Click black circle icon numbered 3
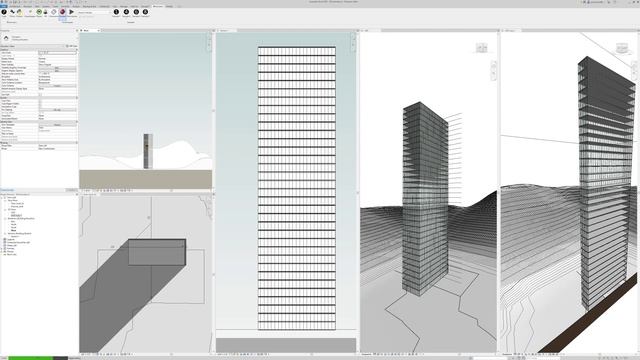Viewport: 640px width, 360px height. point(136,12)
